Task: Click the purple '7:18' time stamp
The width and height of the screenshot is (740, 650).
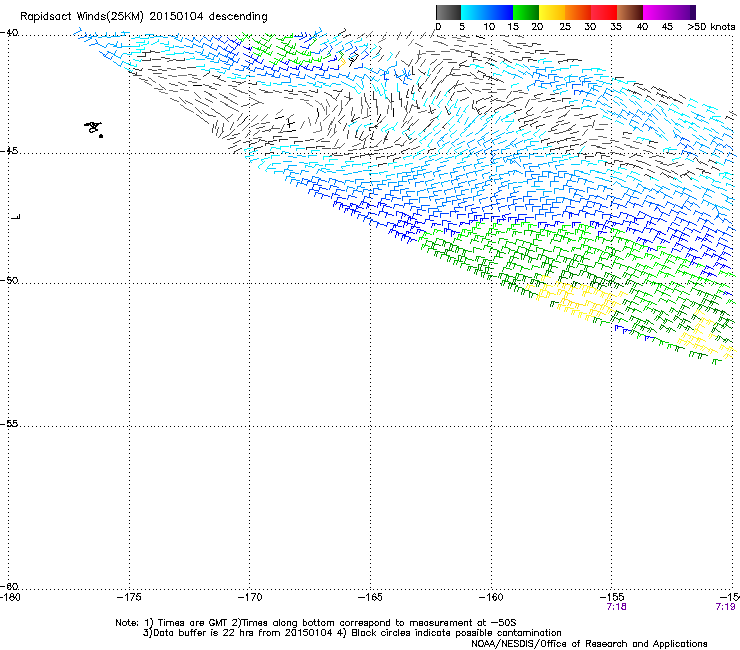Action: [x=616, y=607]
